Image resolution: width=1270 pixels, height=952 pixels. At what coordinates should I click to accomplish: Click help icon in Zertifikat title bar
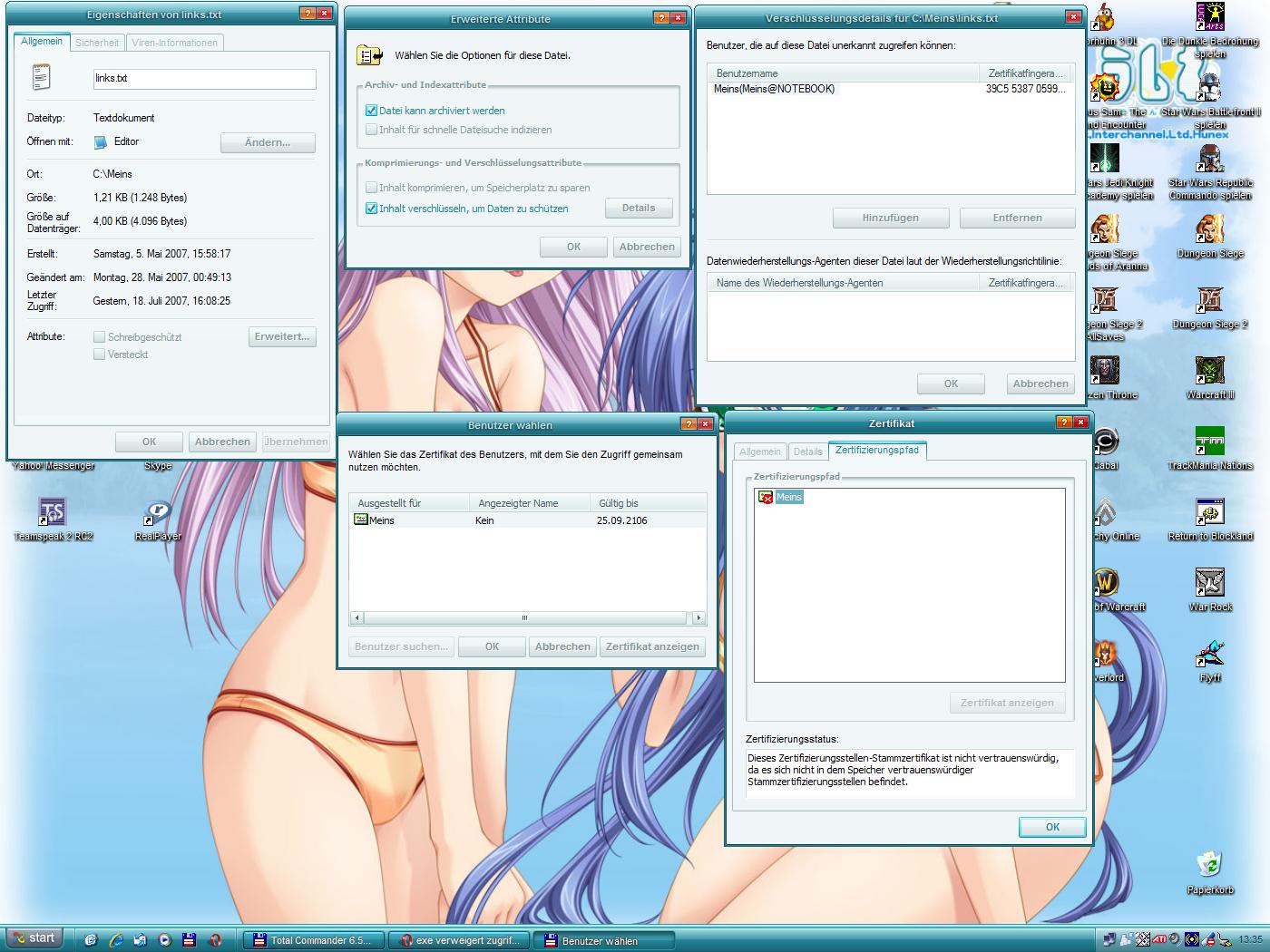coord(1064,423)
